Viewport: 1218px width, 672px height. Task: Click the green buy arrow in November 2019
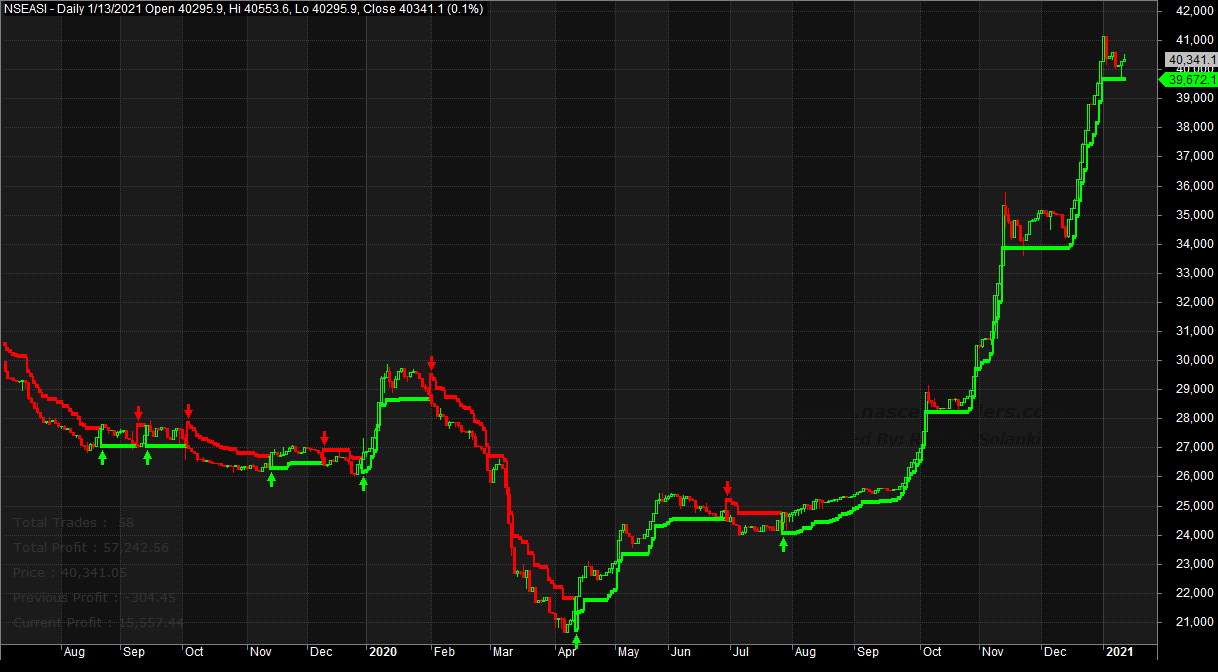click(271, 480)
